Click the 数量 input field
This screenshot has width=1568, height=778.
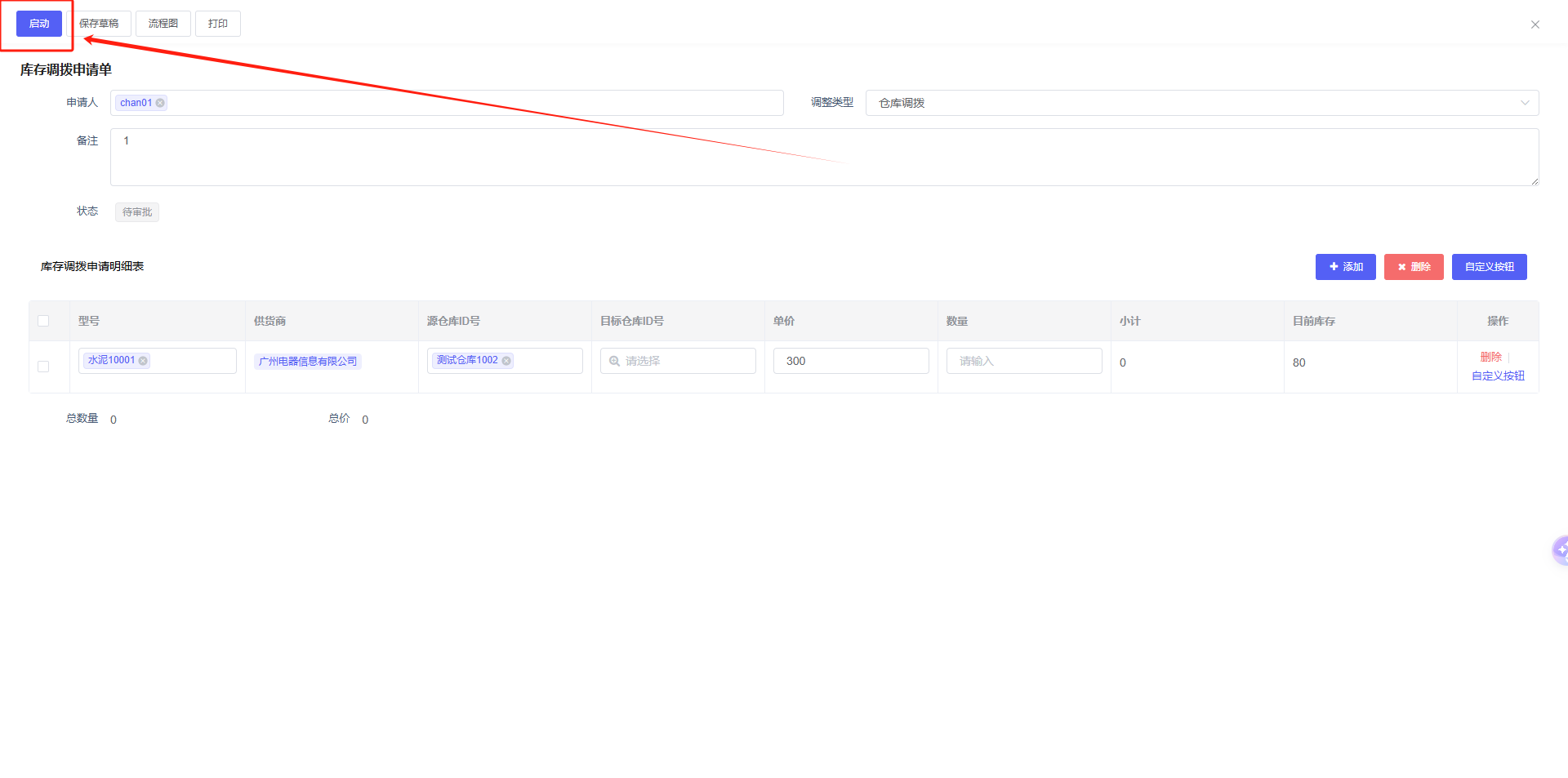point(1024,361)
